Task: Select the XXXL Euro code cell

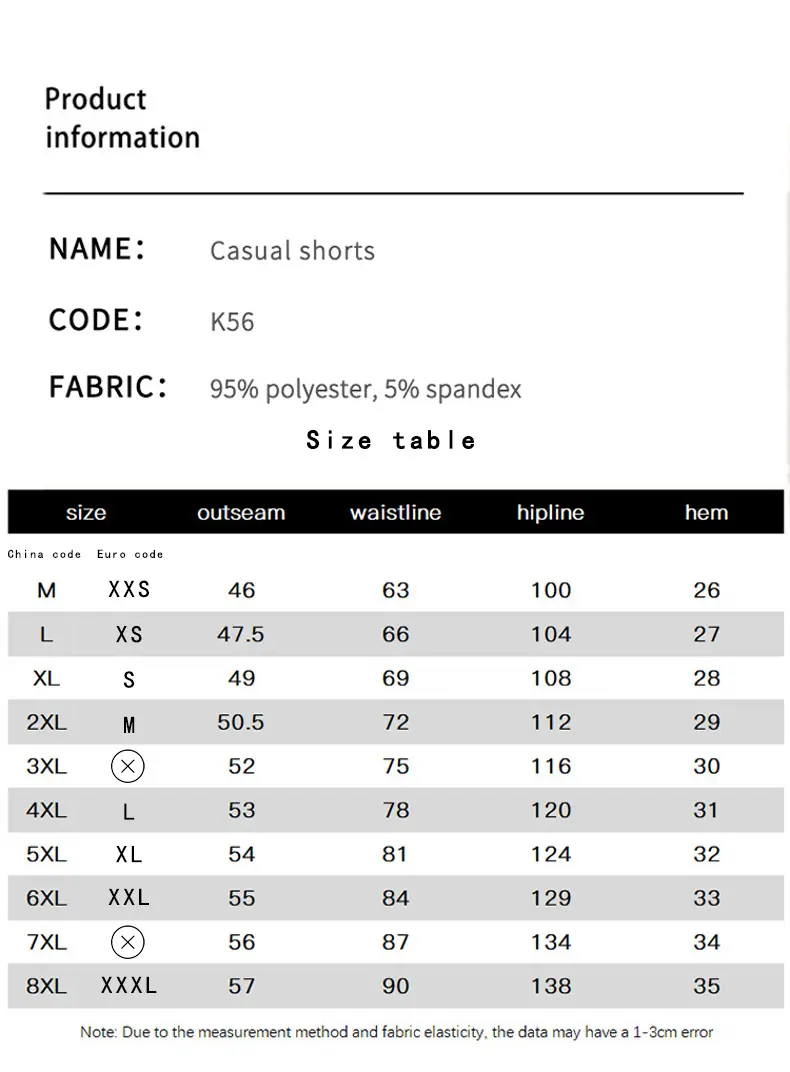Action: [129, 985]
